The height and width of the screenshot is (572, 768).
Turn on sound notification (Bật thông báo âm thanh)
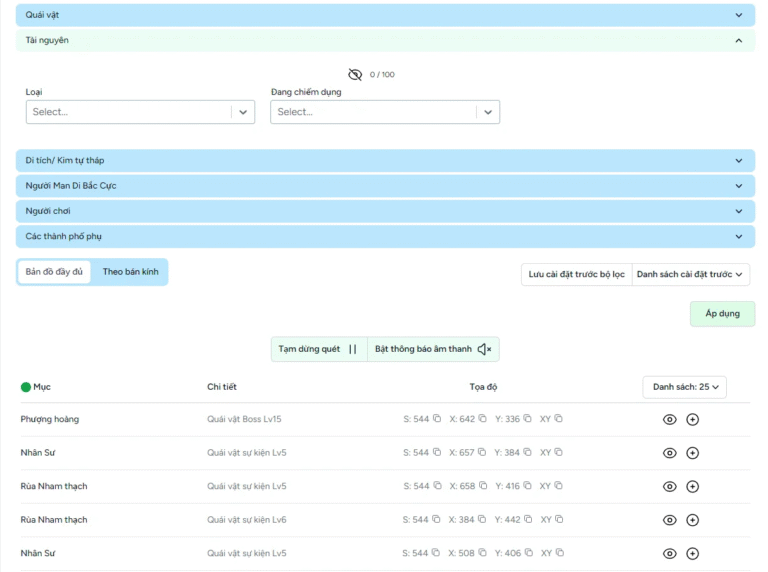pos(433,349)
